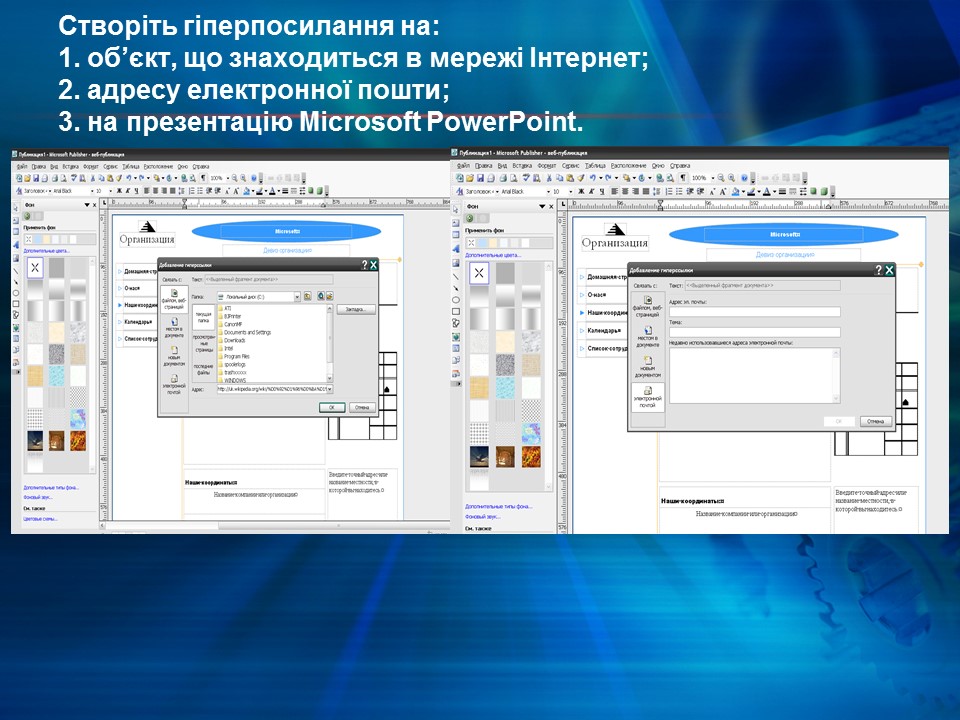The width and height of the screenshot is (960, 720).
Task: Open 'Вставка' menu in left Publisher window
Action: pos(70,167)
